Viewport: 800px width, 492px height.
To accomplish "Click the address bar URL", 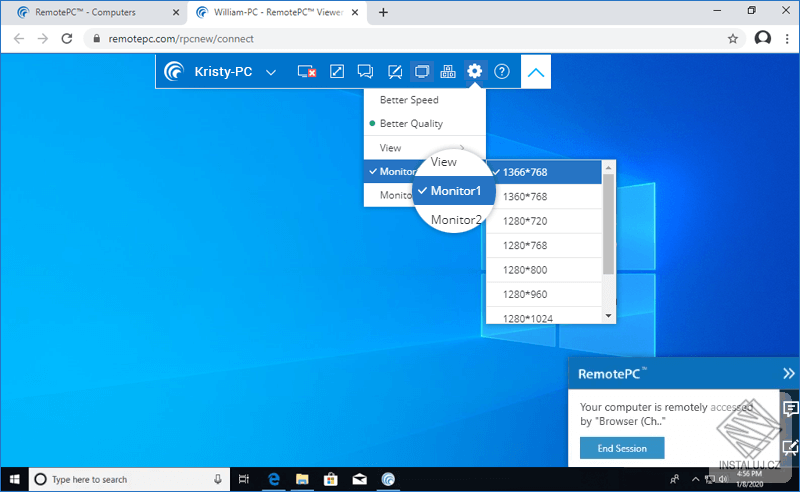I will pos(181,39).
